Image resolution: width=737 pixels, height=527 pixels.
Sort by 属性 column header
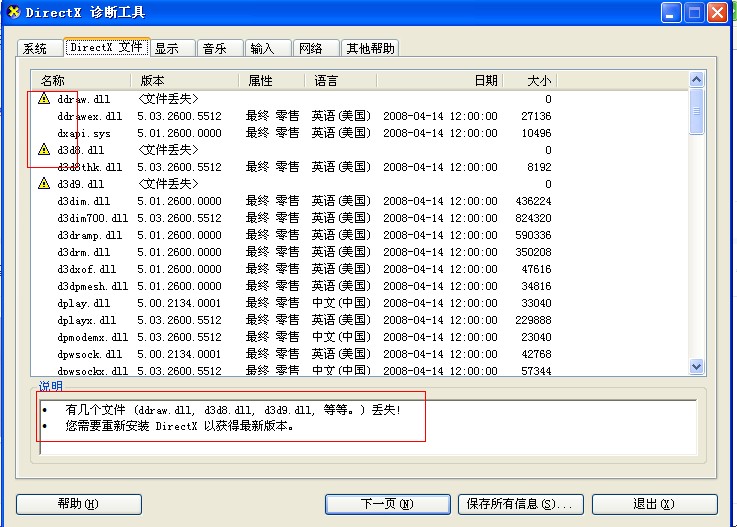(x=272, y=80)
